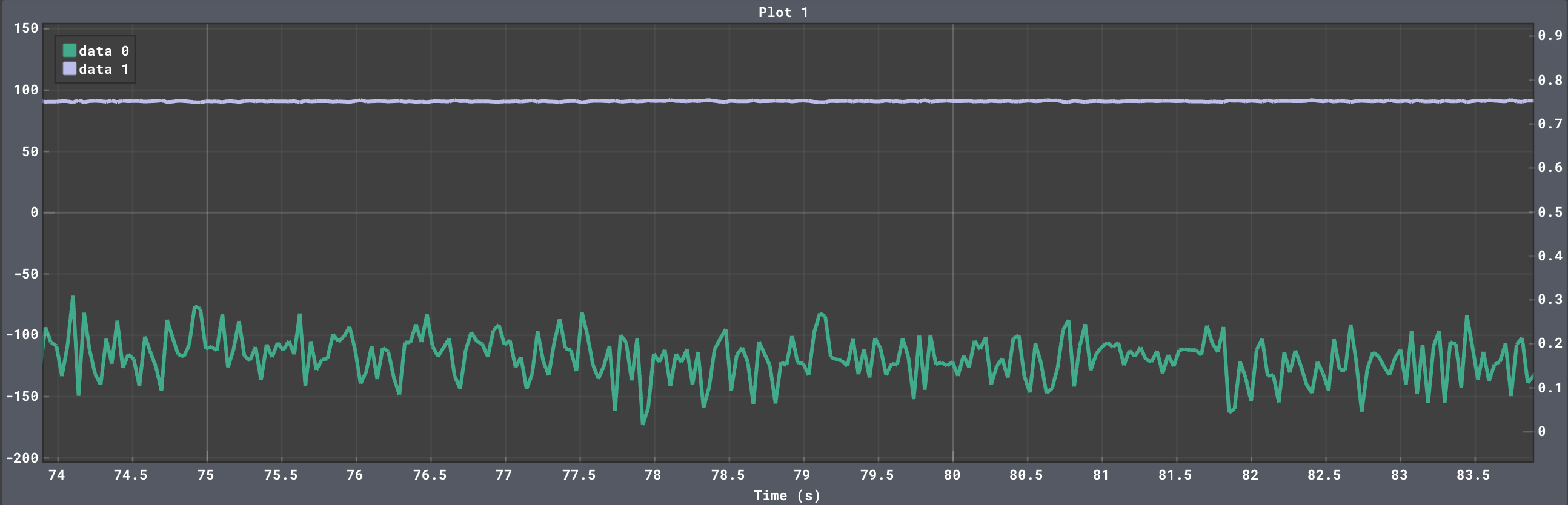Click the 0.9 label on right axis

click(x=1550, y=35)
